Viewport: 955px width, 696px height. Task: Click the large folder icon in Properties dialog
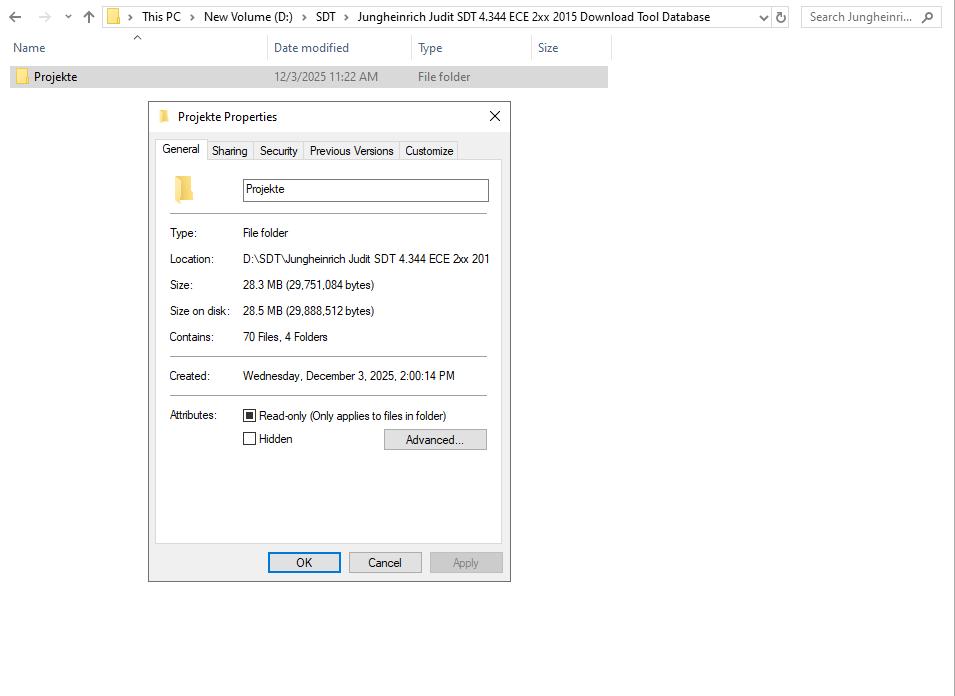(184, 189)
